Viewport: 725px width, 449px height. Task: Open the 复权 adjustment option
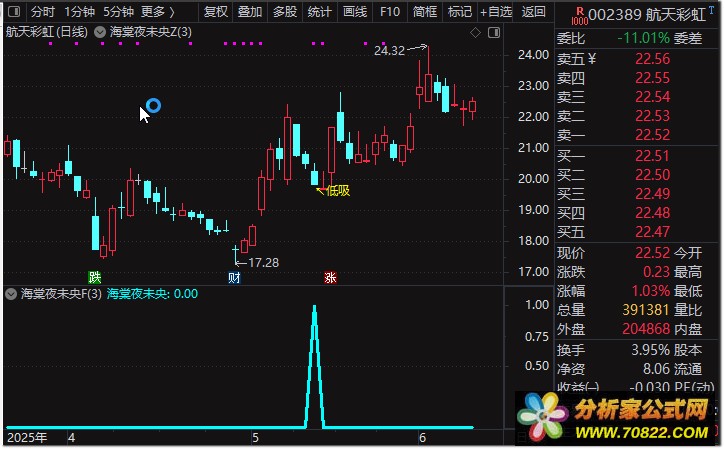[x=216, y=12]
